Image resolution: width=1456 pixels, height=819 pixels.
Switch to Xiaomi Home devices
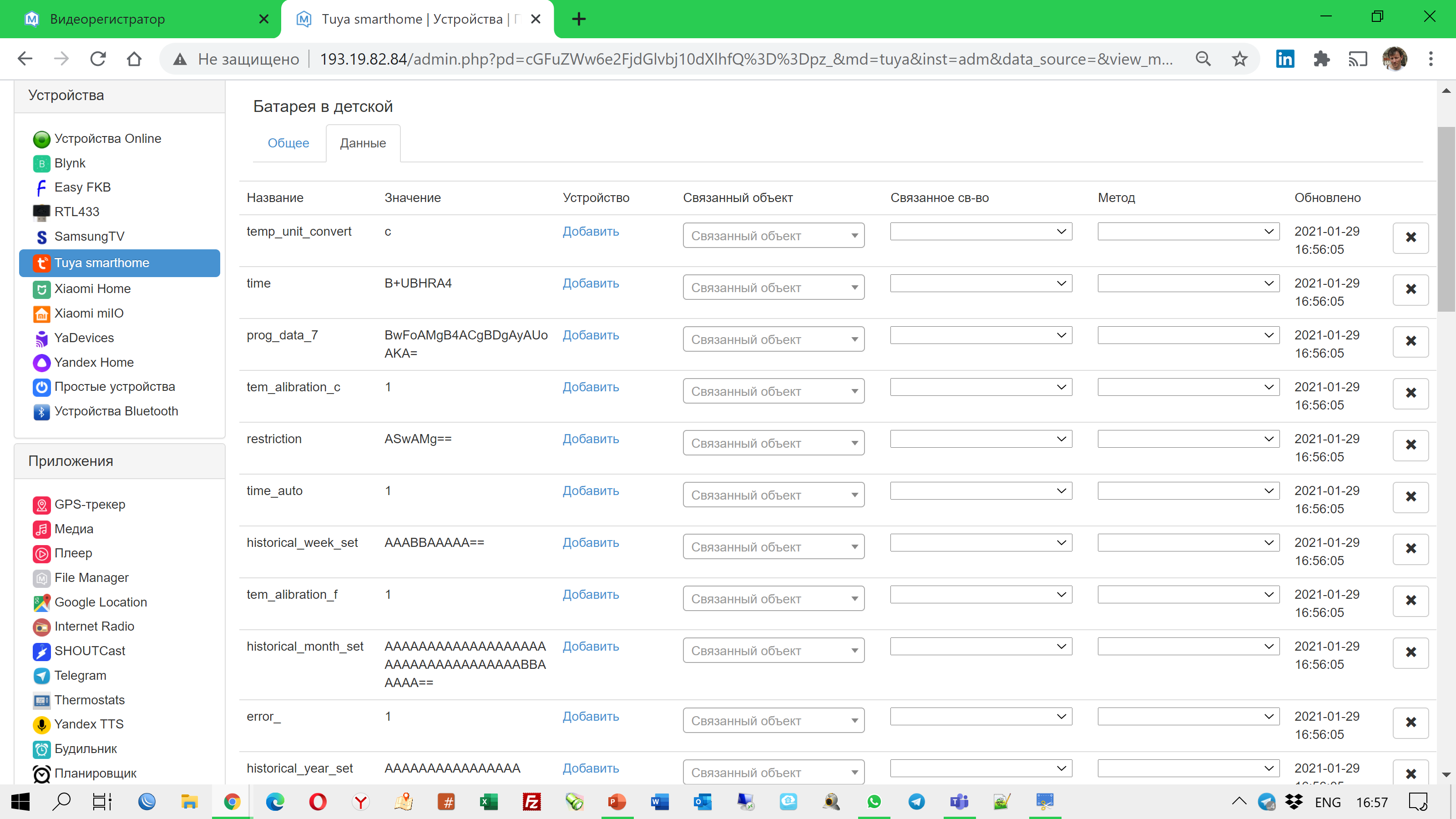(93, 289)
